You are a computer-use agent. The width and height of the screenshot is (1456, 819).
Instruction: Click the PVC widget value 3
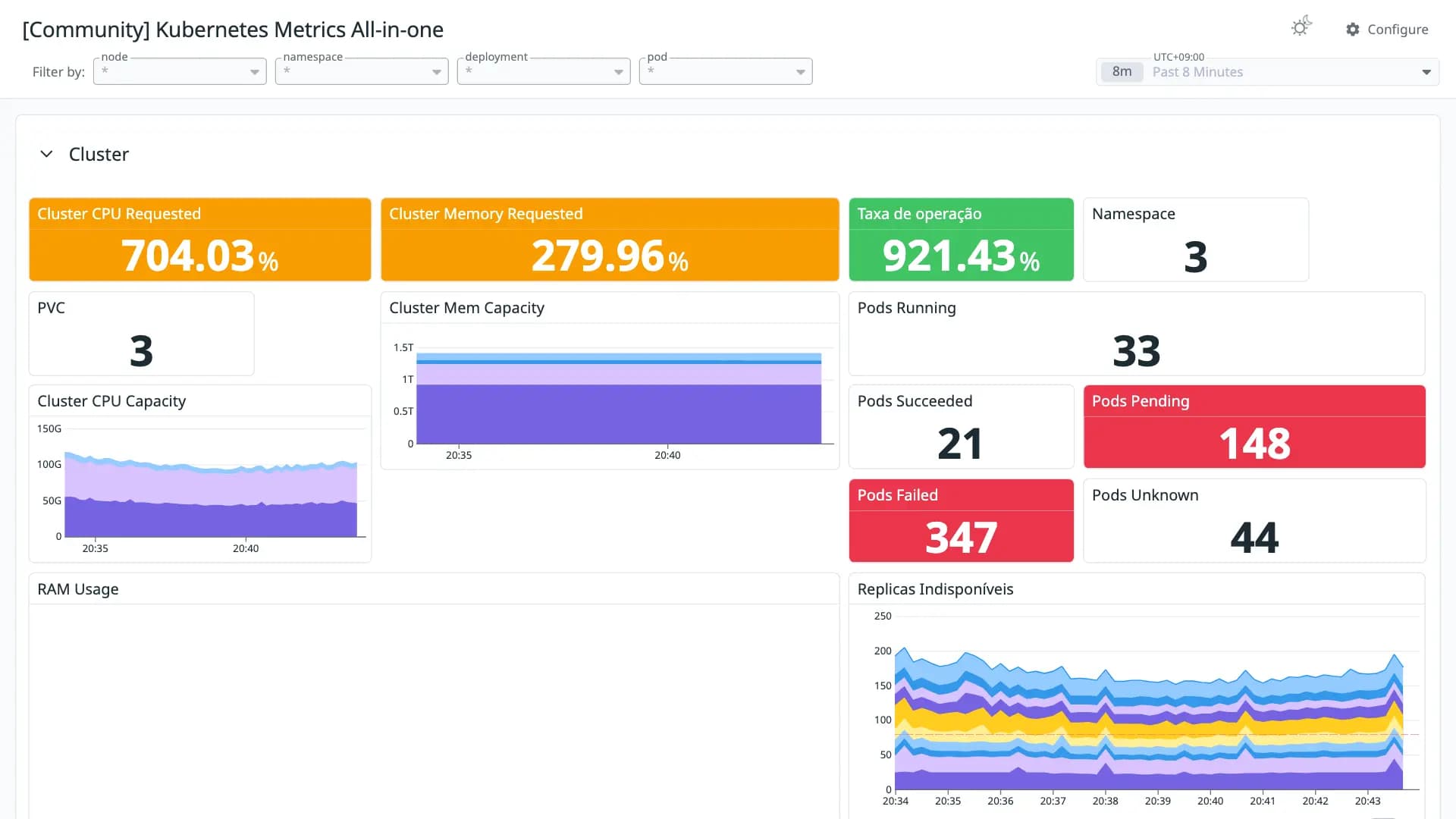pyautogui.click(x=141, y=351)
